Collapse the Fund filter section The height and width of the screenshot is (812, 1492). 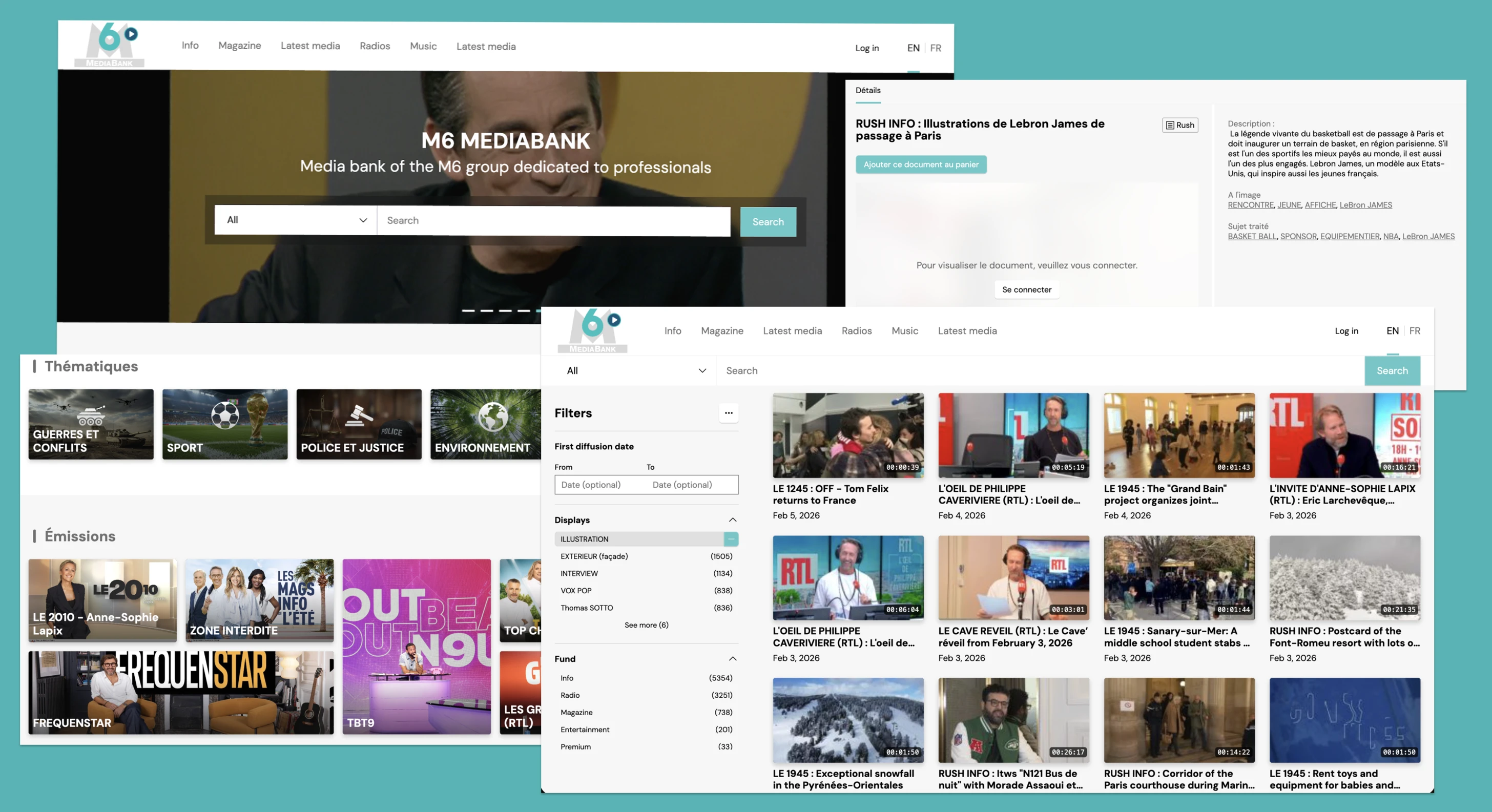tap(733, 659)
